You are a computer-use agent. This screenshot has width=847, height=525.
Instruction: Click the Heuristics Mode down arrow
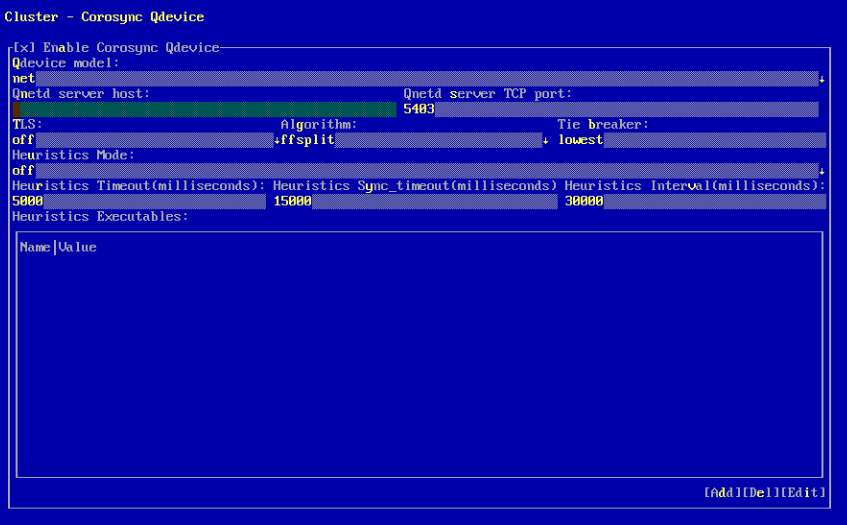pos(821,171)
